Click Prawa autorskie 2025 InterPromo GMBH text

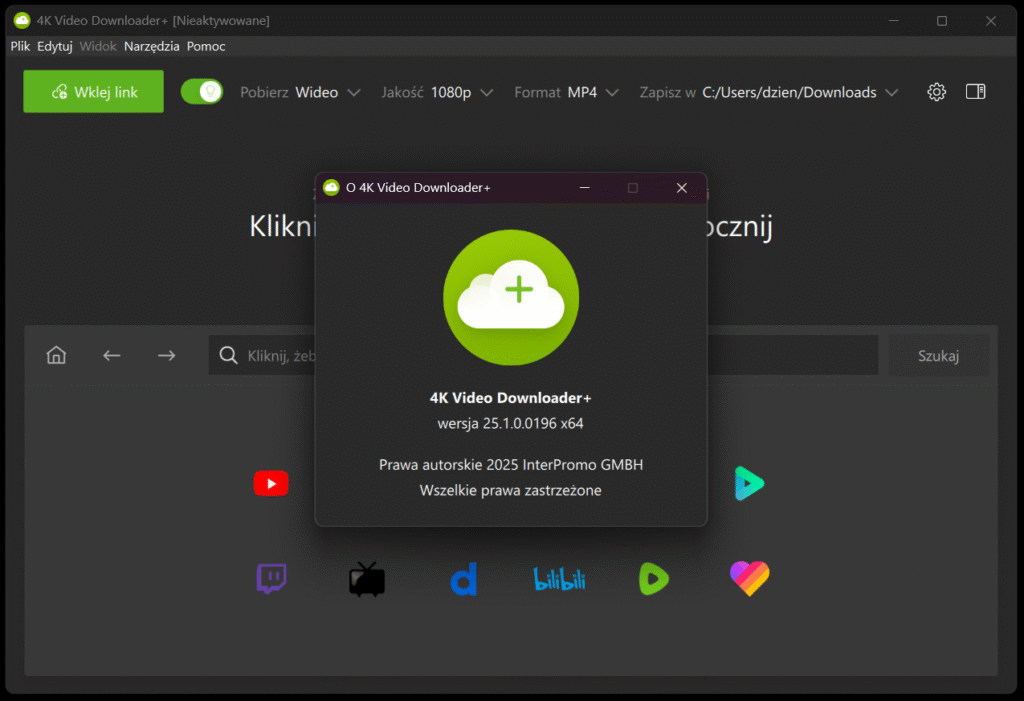[511, 465]
